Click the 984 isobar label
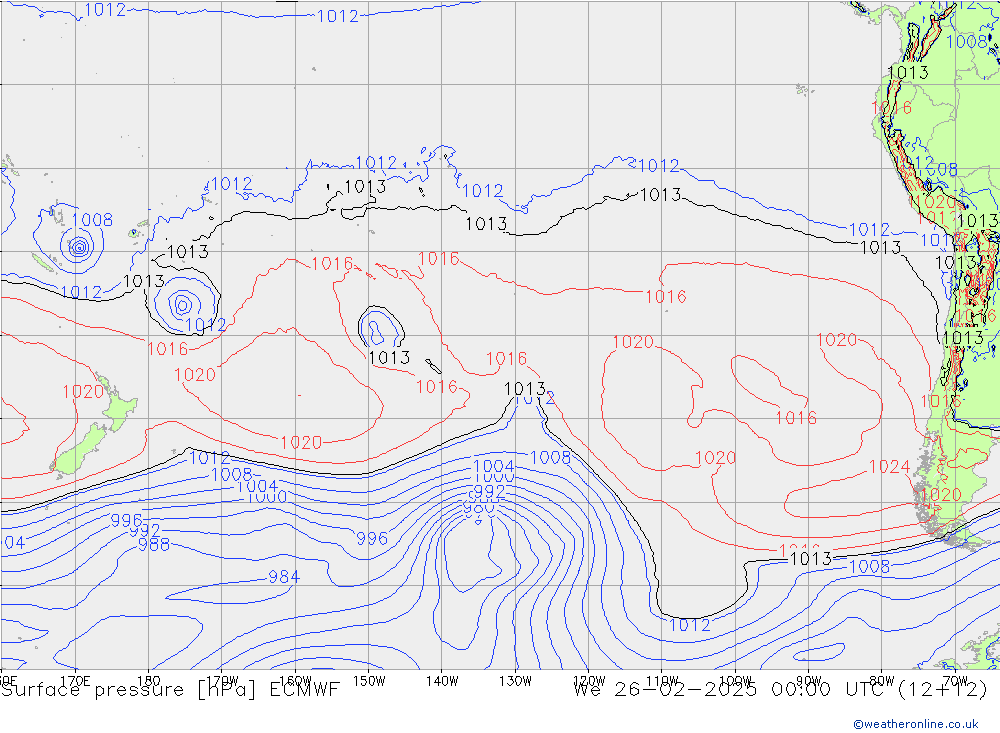 [x=283, y=577]
